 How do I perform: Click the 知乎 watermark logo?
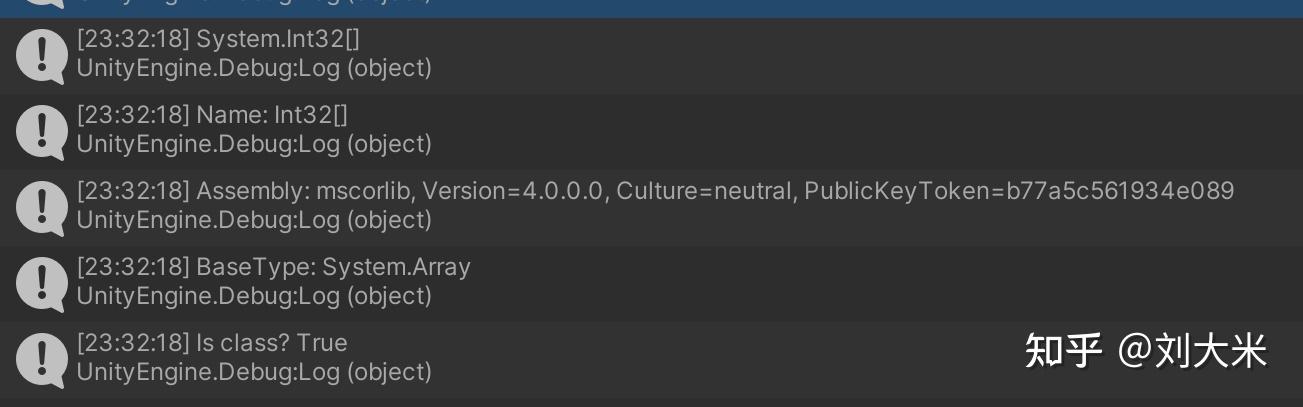[1063, 351]
